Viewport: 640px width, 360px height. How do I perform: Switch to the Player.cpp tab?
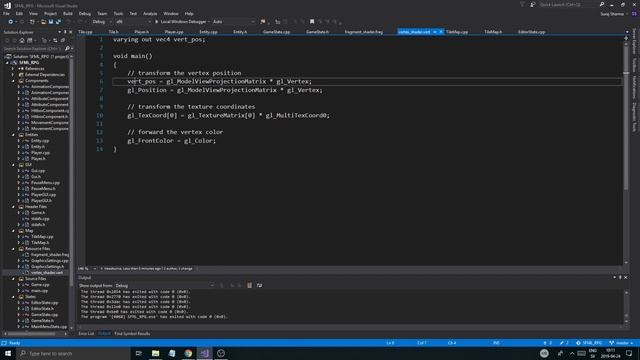point(174,32)
